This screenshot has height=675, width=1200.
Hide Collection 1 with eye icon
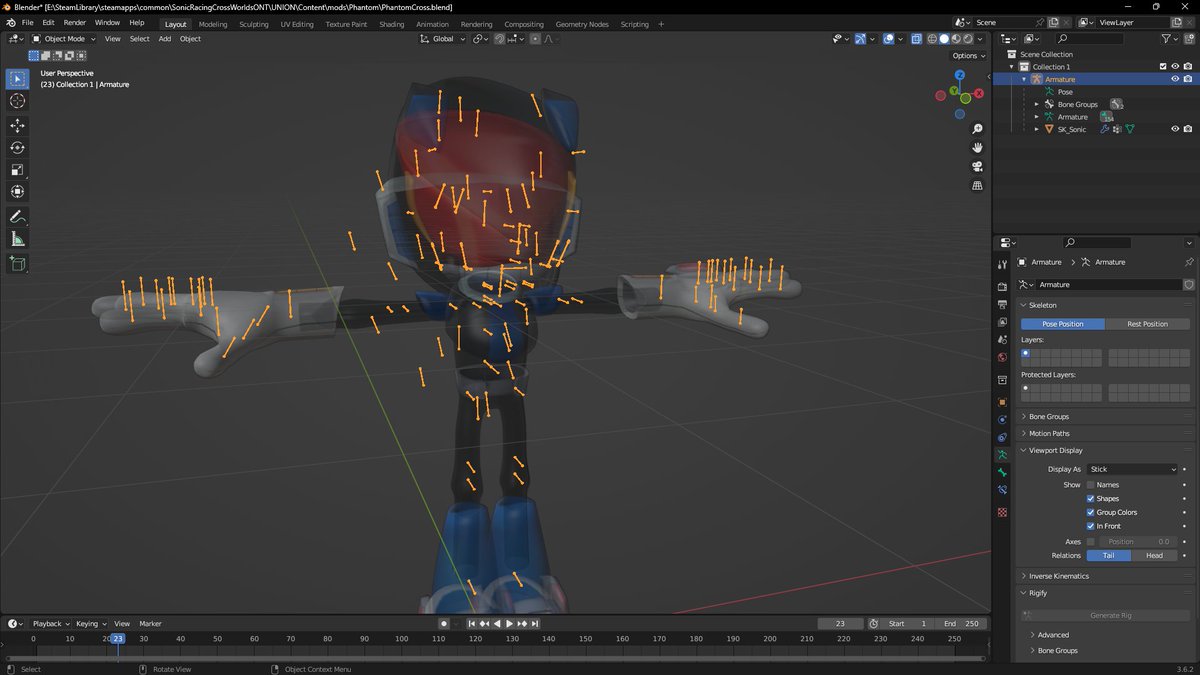(1175, 67)
